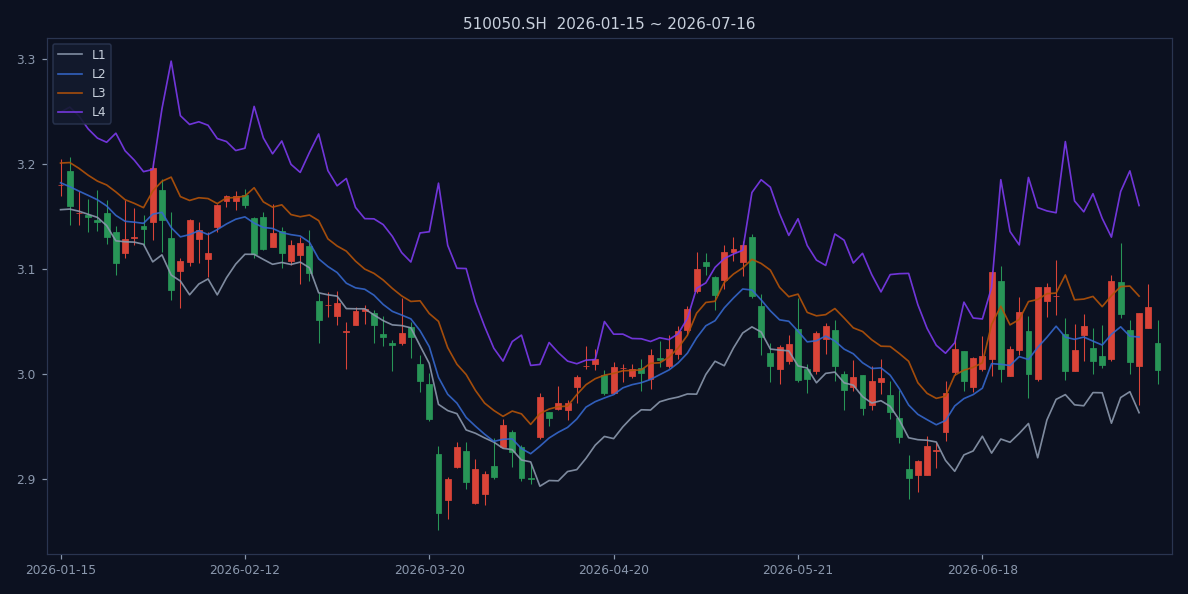
Task: Click the 2026-03-20 x-axis date label
Action: click(430, 570)
